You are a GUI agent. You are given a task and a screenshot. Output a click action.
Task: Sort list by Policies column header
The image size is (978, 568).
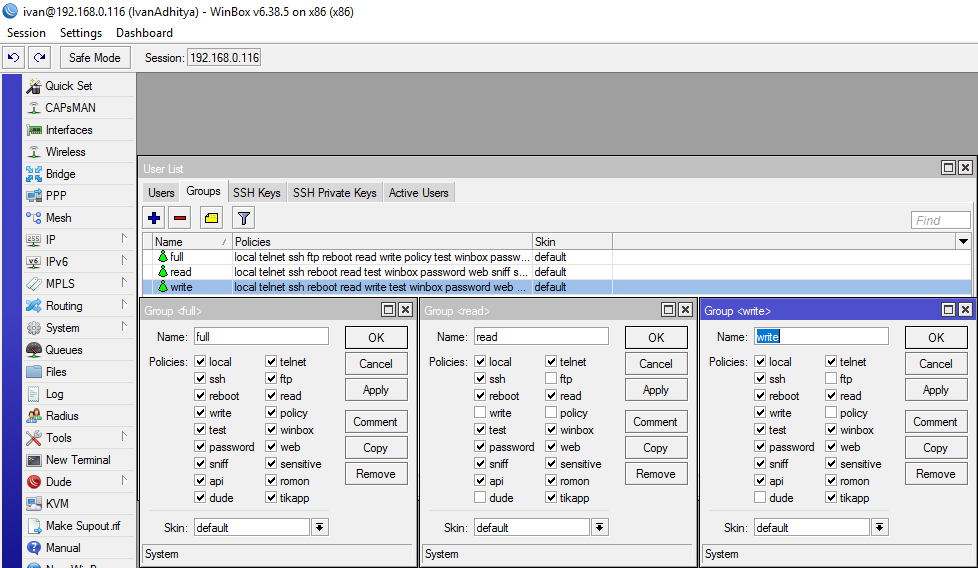(382, 241)
